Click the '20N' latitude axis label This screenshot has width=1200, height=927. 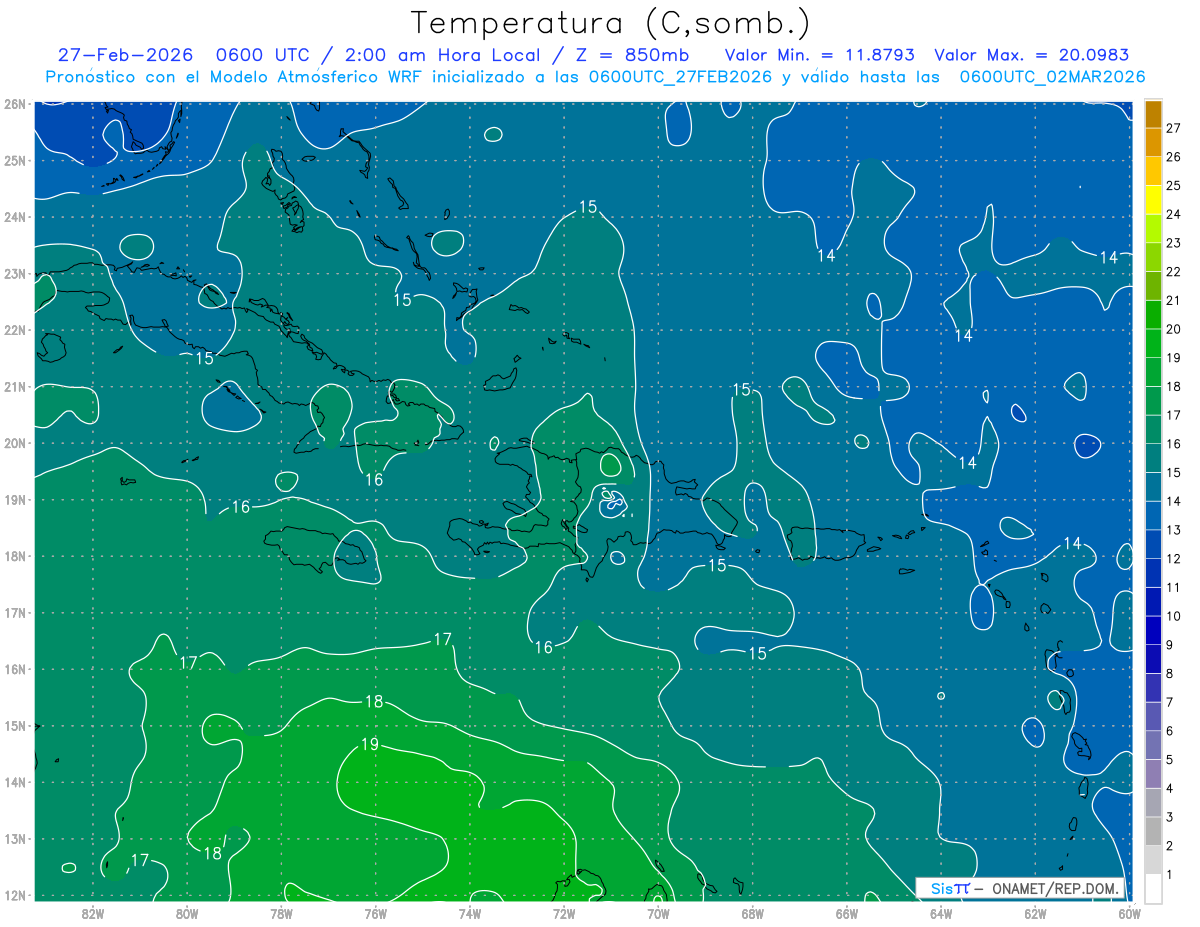click(x=14, y=443)
